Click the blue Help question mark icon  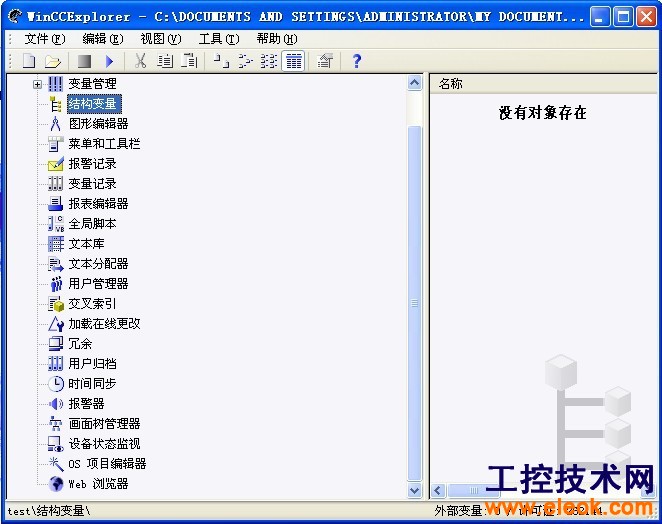click(357, 61)
